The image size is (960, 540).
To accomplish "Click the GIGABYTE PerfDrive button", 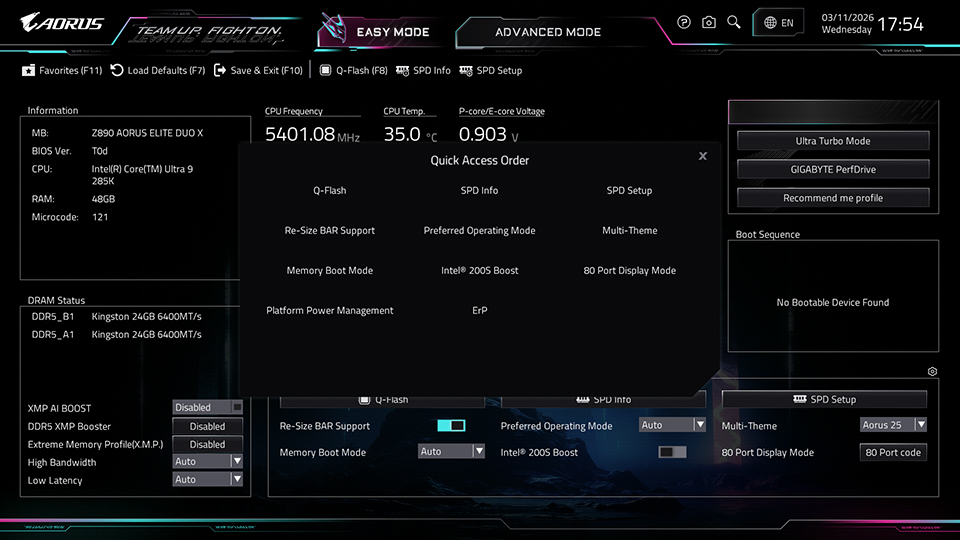I will click(x=832, y=169).
